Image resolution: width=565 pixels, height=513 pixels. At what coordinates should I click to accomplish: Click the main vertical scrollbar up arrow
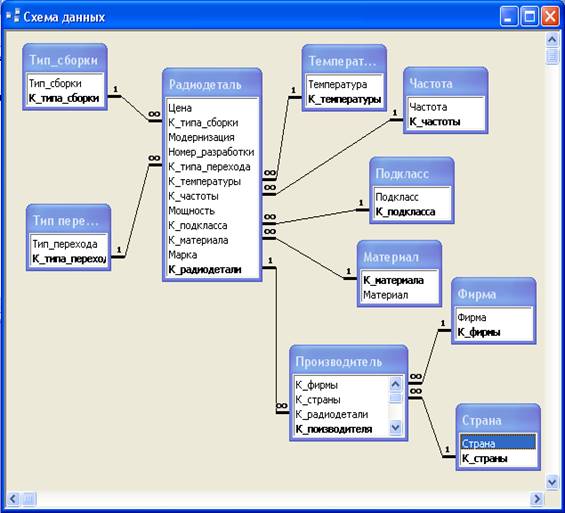click(552, 39)
